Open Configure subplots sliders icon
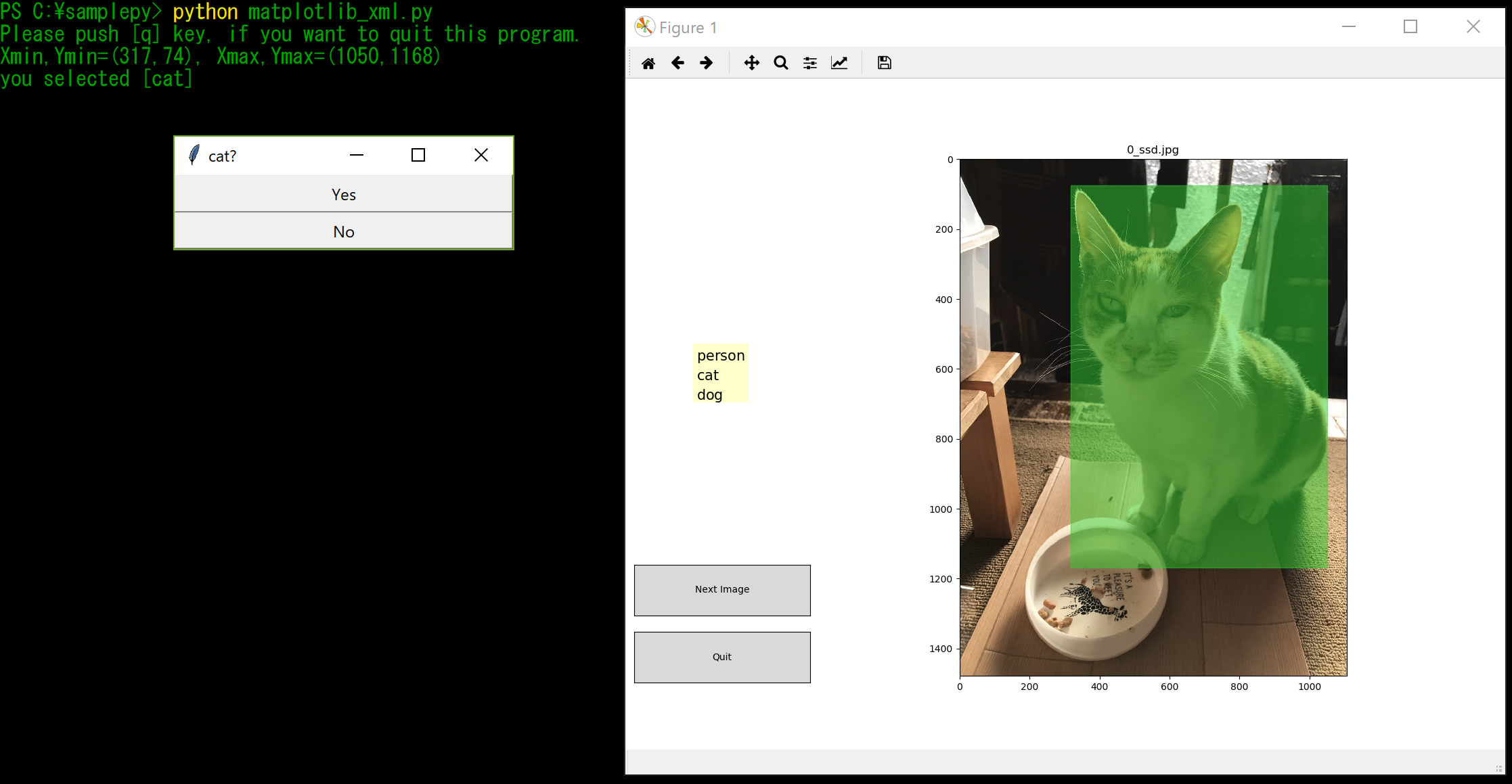The width and height of the screenshot is (1512, 784). click(x=810, y=63)
